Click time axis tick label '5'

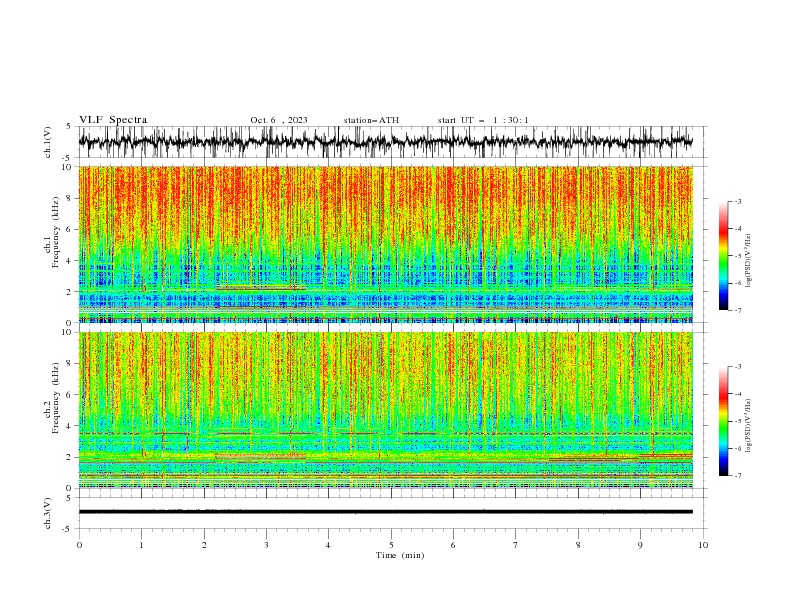click(391, 545)
